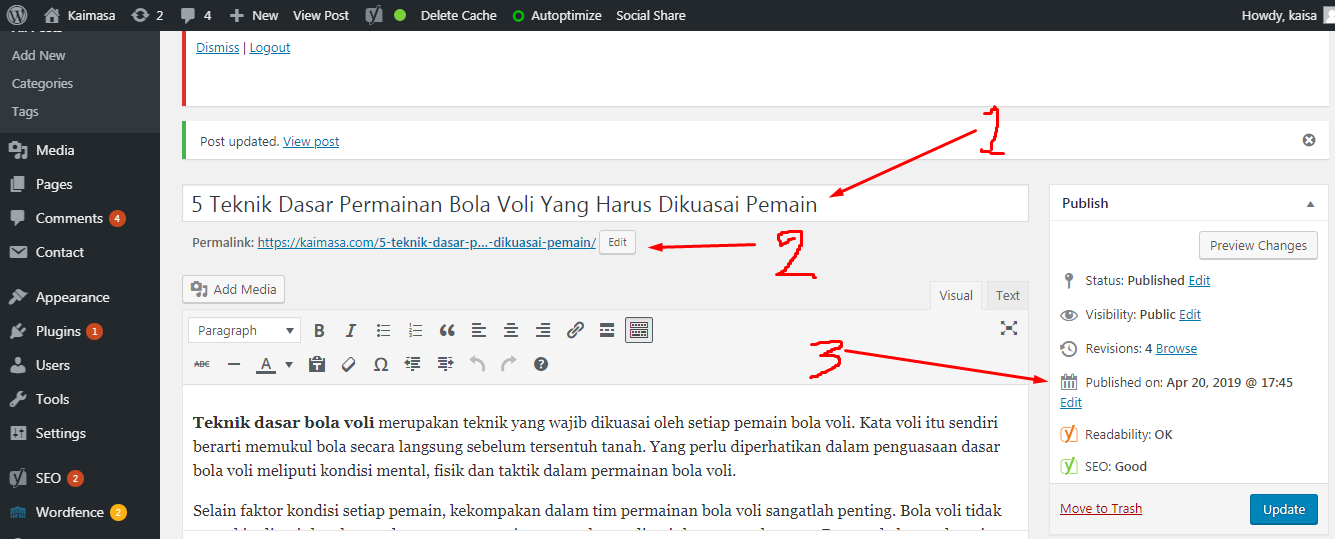Click the permalink Edit button
The image size is (1335, 539).
pyautogui.click(x=618, y=242)
